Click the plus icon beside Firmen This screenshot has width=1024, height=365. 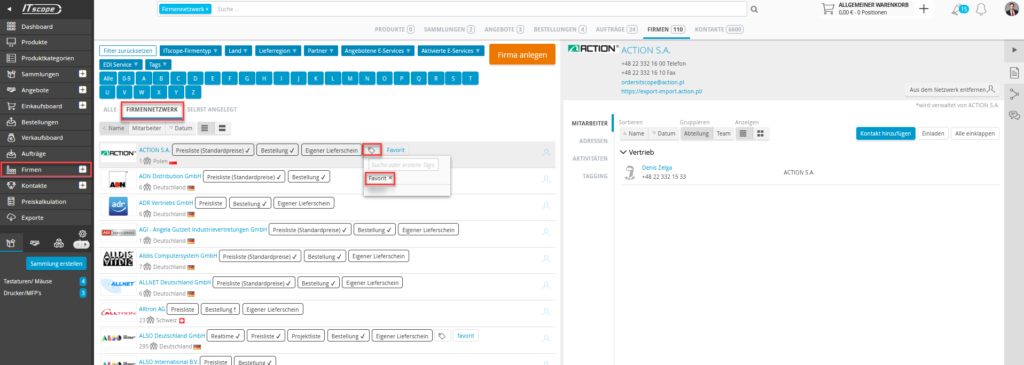tap(82, 170)
